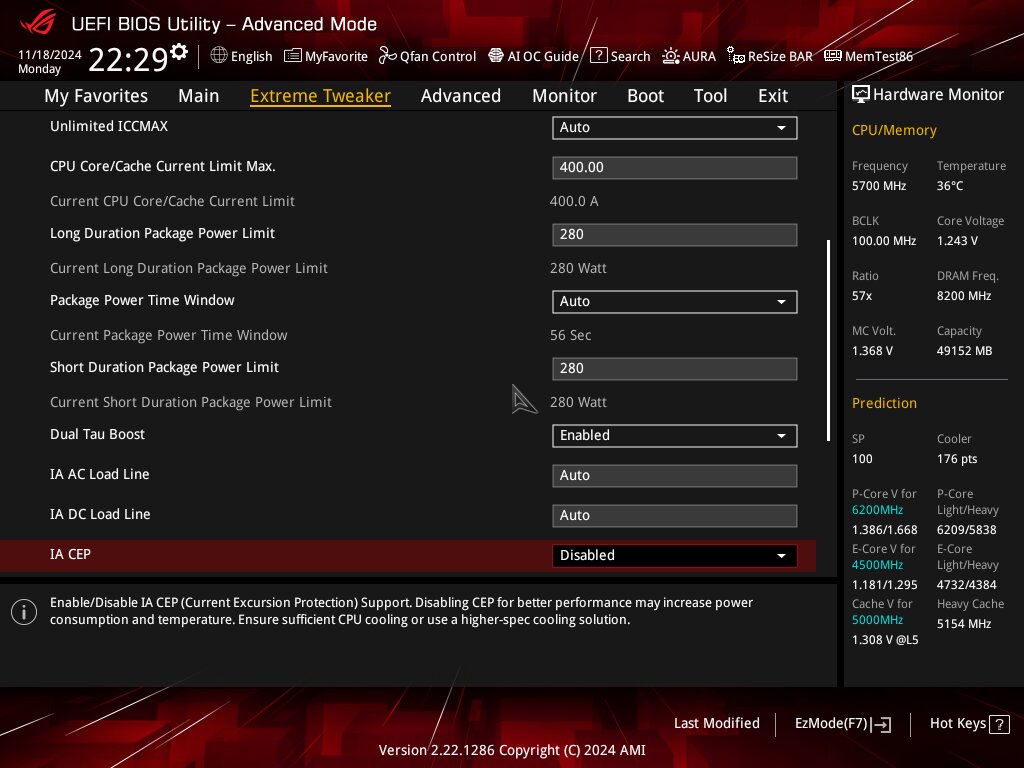The height and width of the screenshot is (768, 1024).
Task: Click the Search question-mark icon
Action: tap(598, 56)
